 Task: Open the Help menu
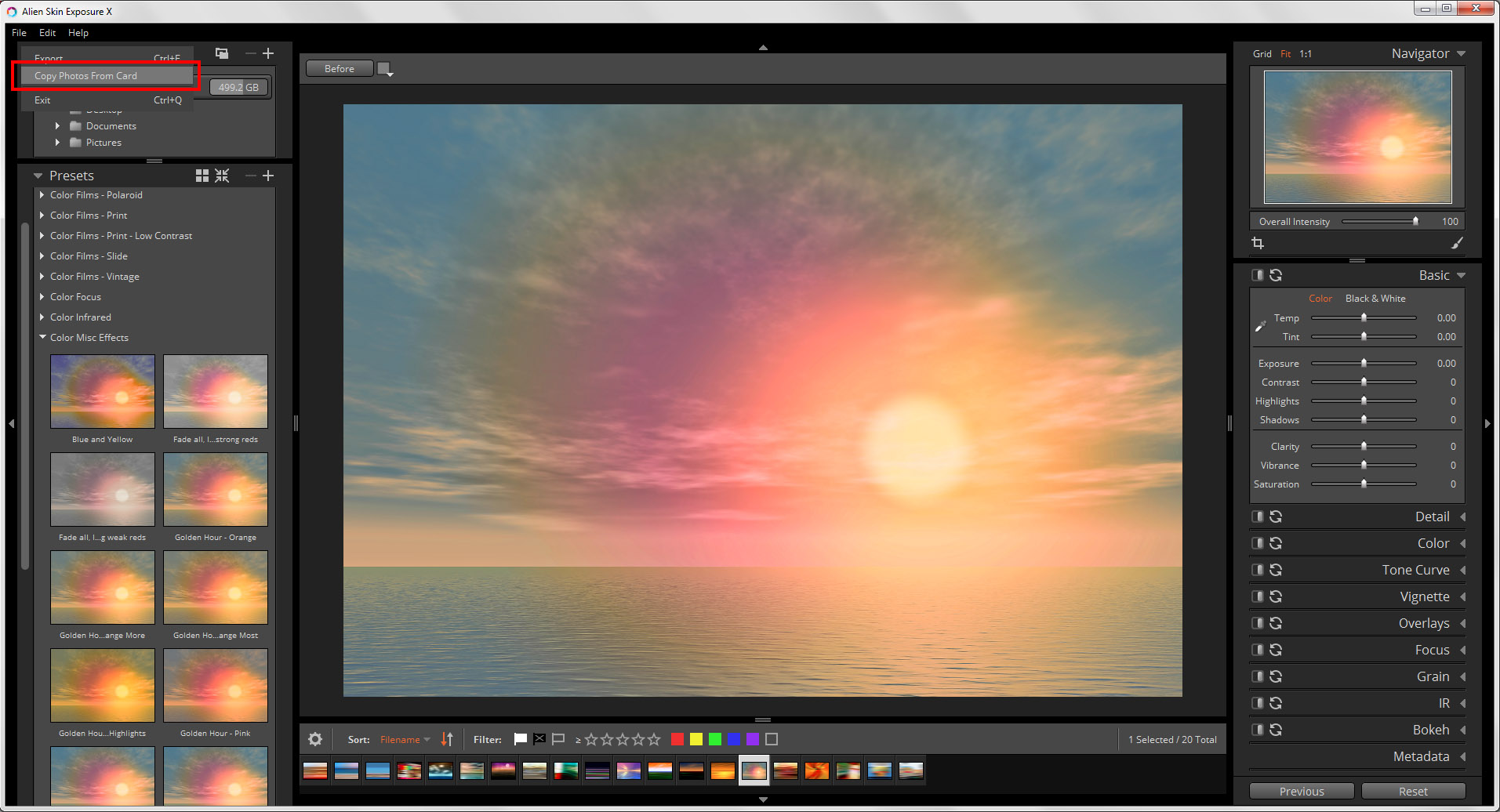pos(78,33)
